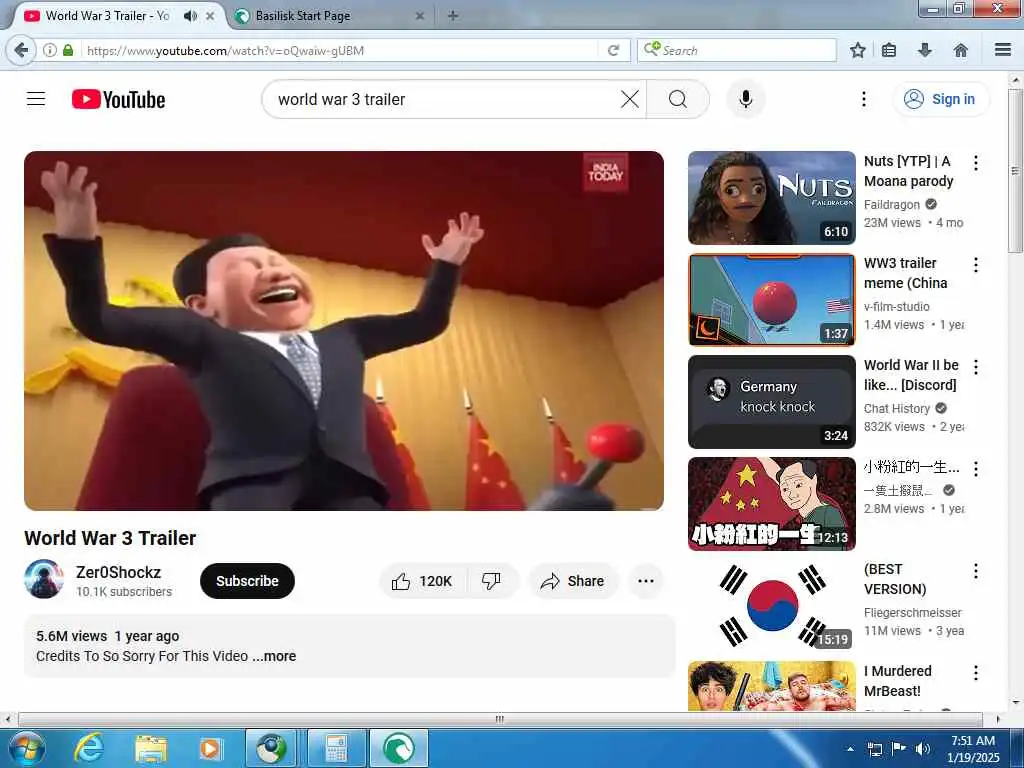Show bookmarks list icon

tap(889, 50)
